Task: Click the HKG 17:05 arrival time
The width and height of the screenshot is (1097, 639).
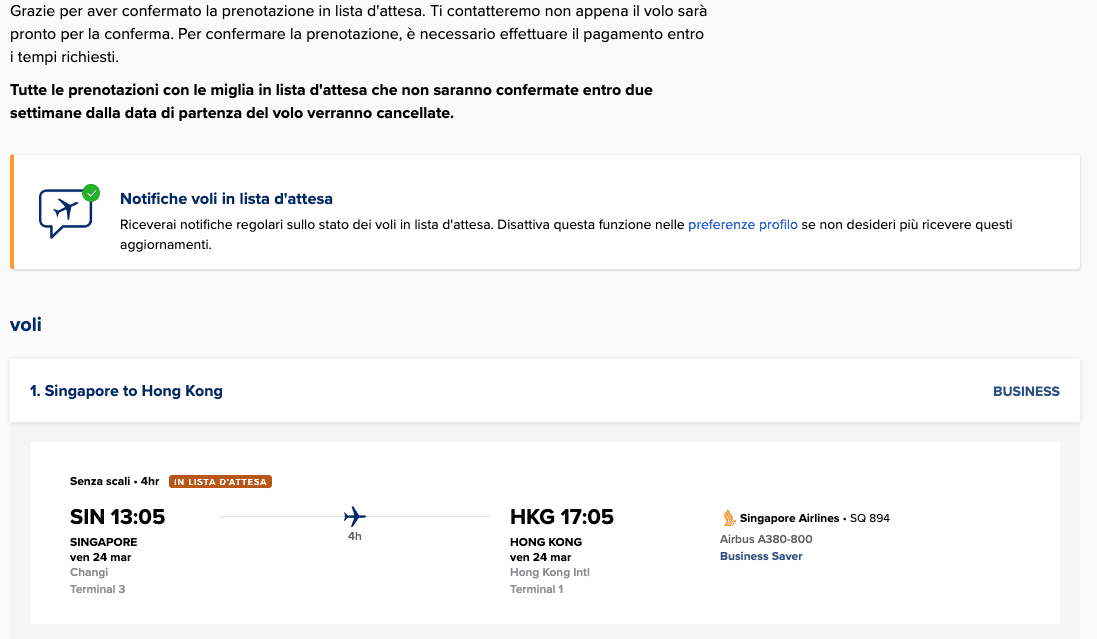Action: coord(562,517)
